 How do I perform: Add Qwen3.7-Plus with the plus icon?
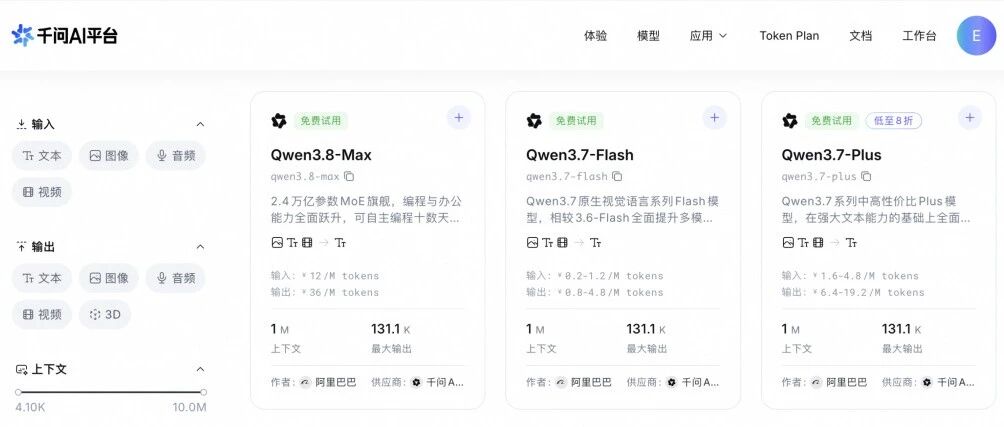click(x=970, y=118)
